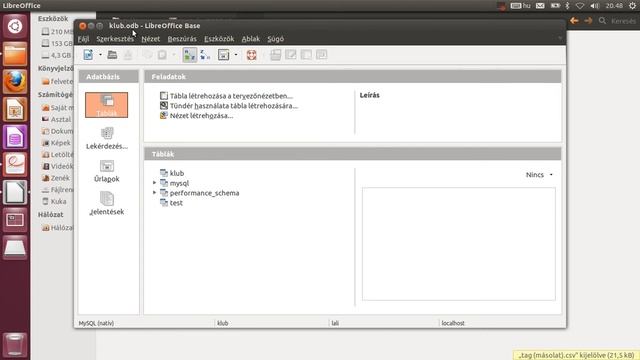The width and height of the screenshot is (640, 360).
Task: Open the Eszközök menu
Action: [x=219, y=39]
